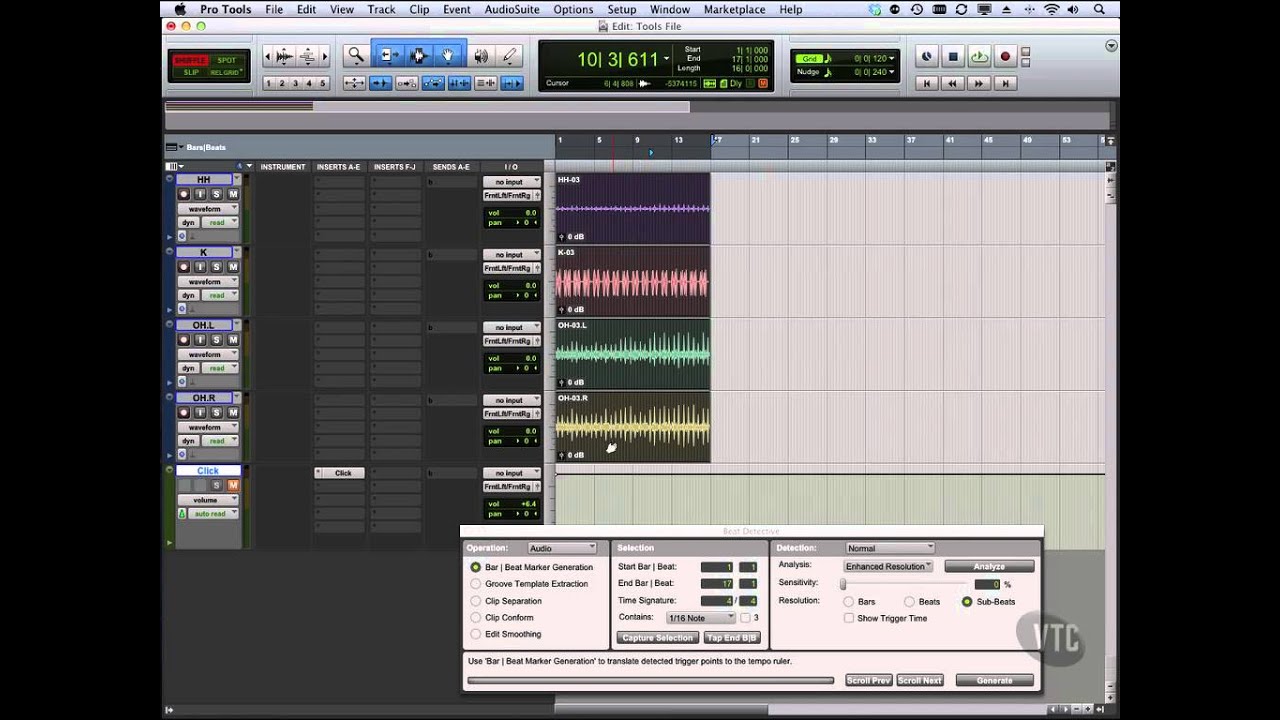Enable Show Trigger Time checkbox

tap(849, 618)
